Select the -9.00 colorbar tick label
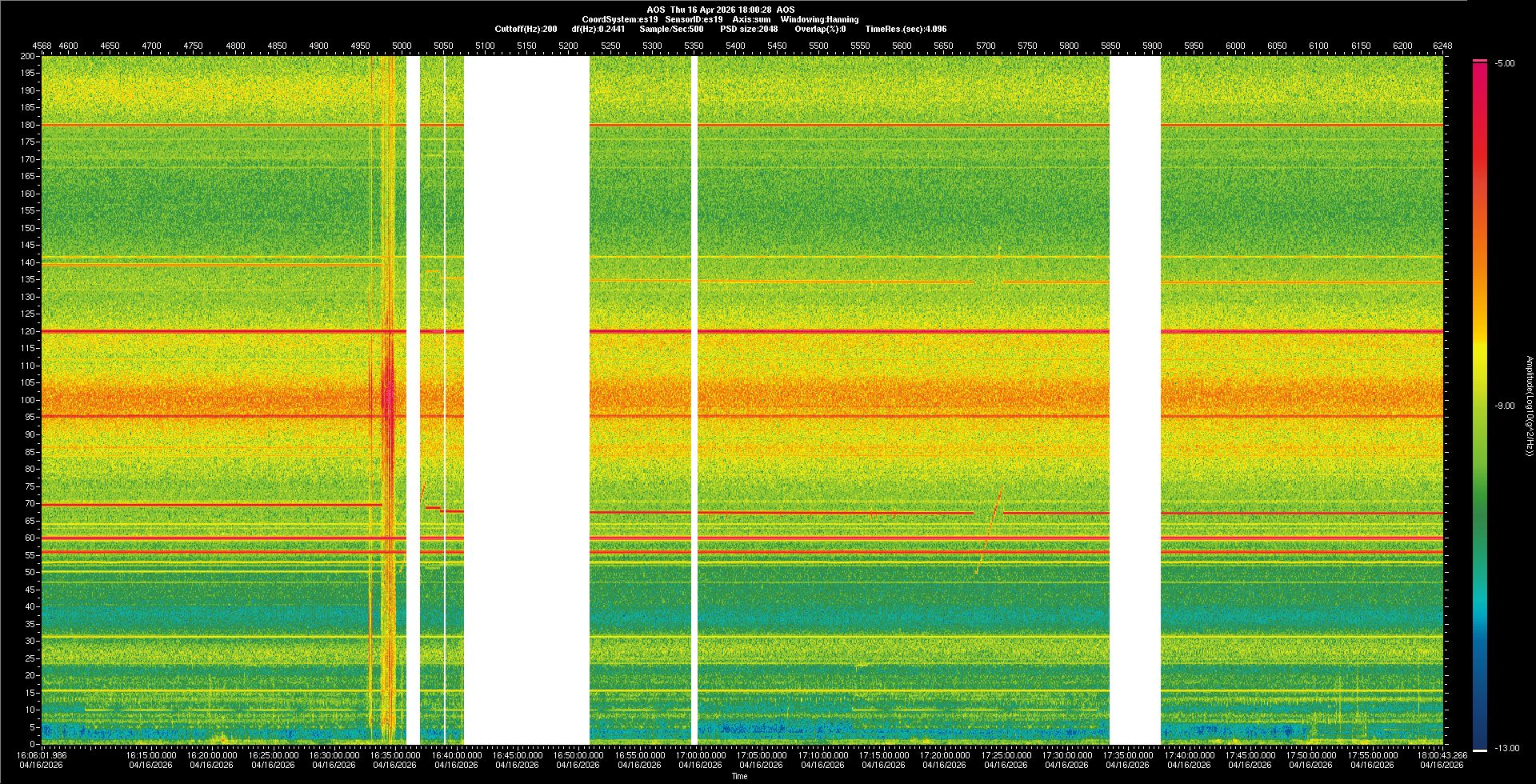Screen dimensions: 1536x784 1505,406
